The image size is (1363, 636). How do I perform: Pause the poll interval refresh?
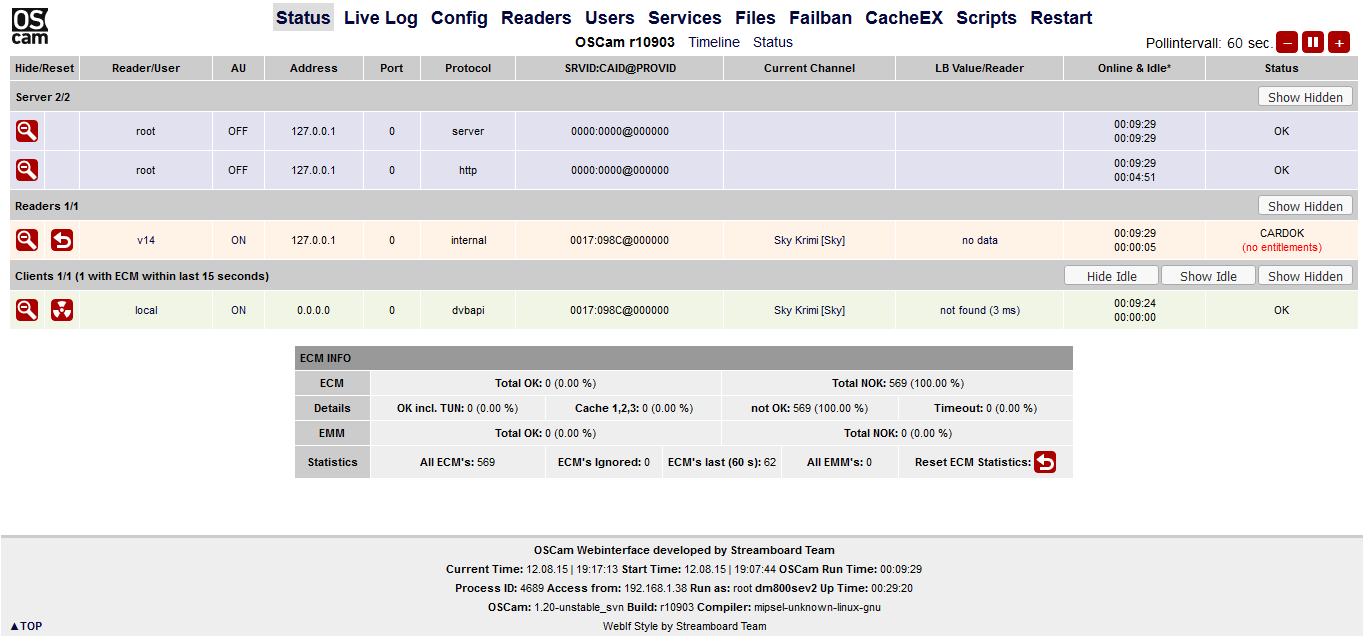coord(1313,42)
